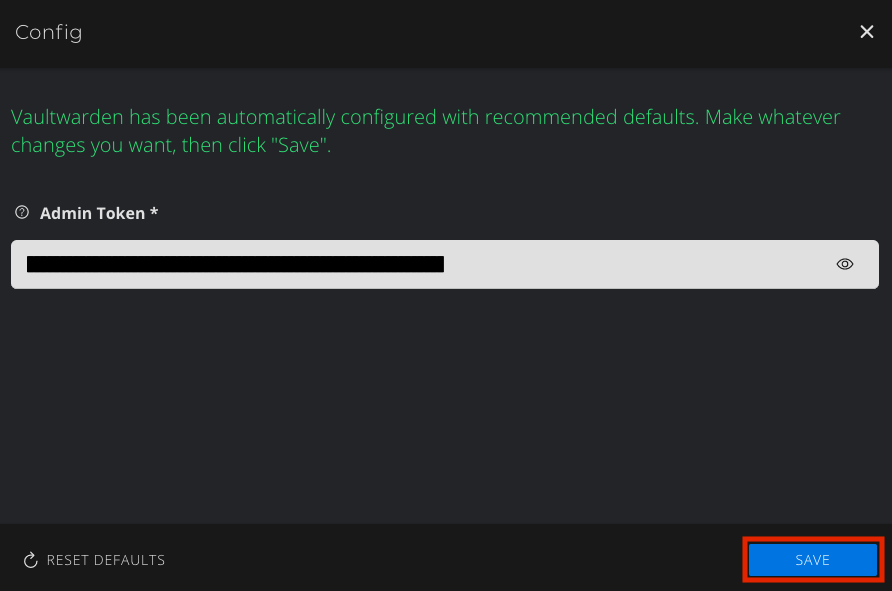Image resolution: width=892 pixels, height=591 pixels.
Task: Click the dark header bar beside Config
Action: point(450,33)
